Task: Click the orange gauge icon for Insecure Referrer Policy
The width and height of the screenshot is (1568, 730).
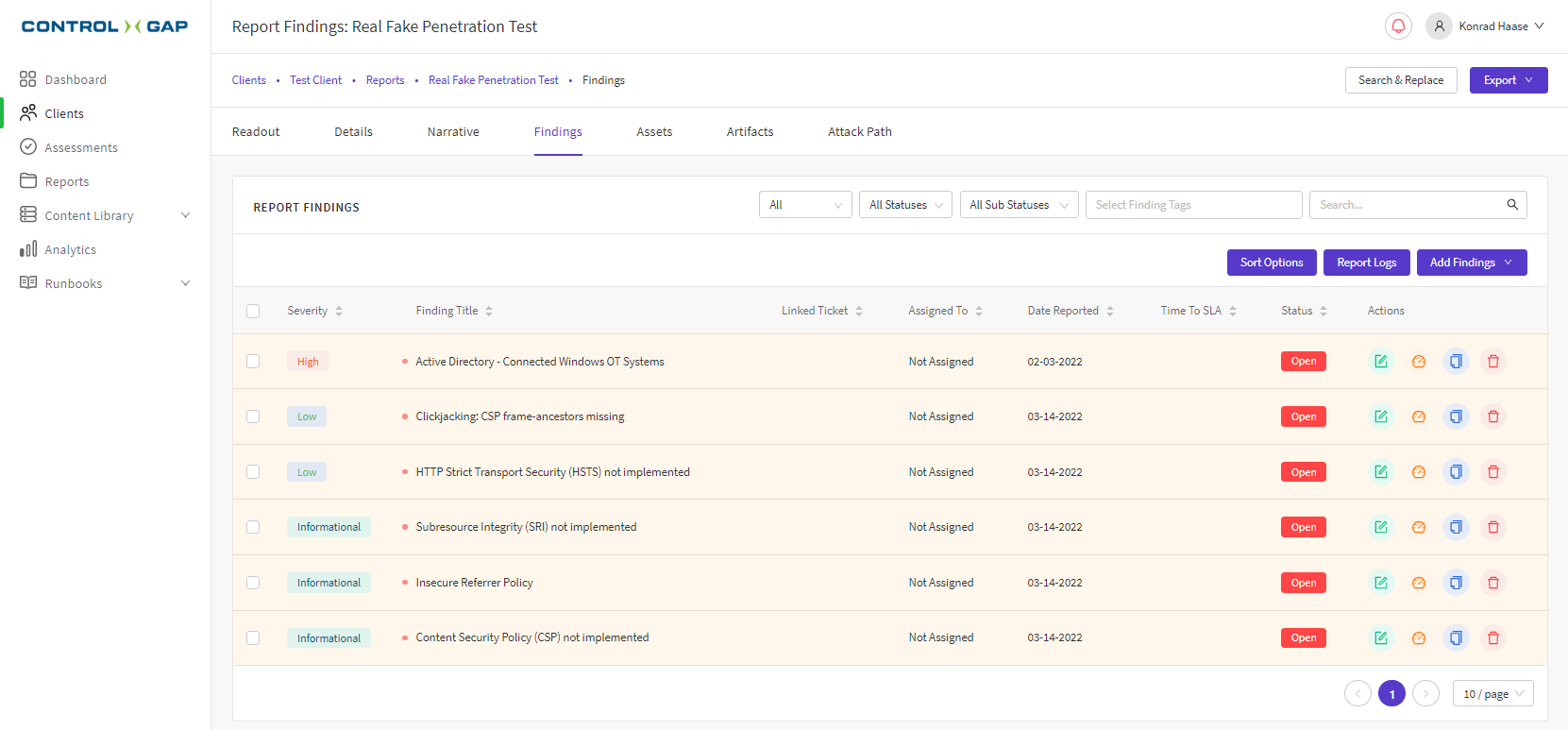Action: [1418, 583]
